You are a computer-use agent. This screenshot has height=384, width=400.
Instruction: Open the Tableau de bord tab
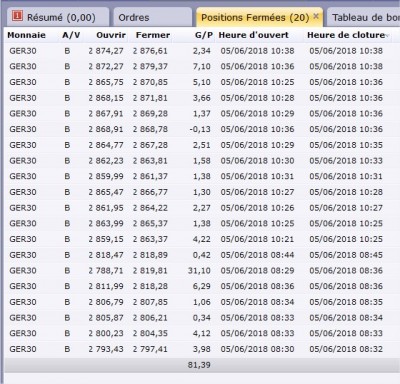pyautogui.click(x=364, y=17)
